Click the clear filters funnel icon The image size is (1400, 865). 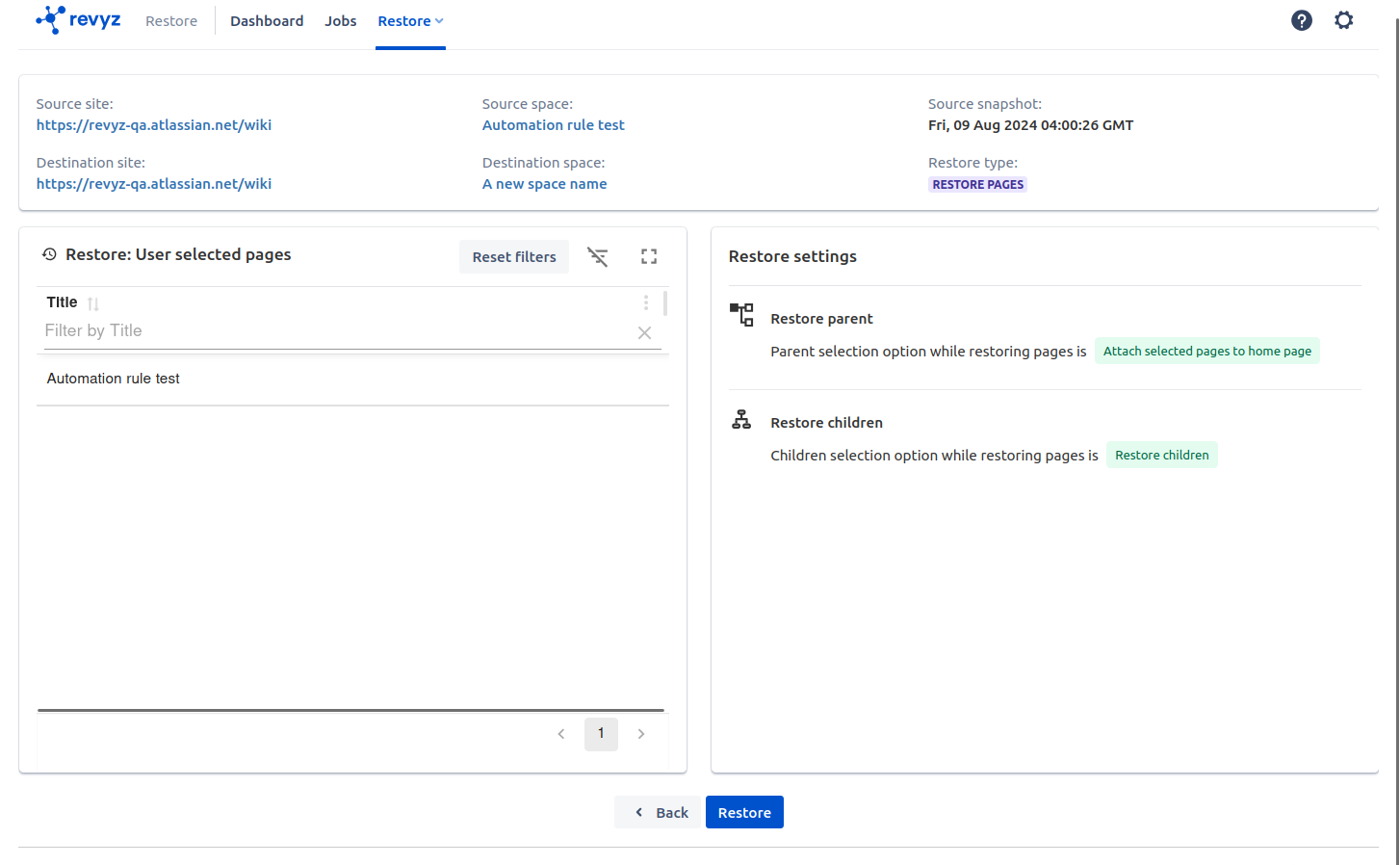598,257
